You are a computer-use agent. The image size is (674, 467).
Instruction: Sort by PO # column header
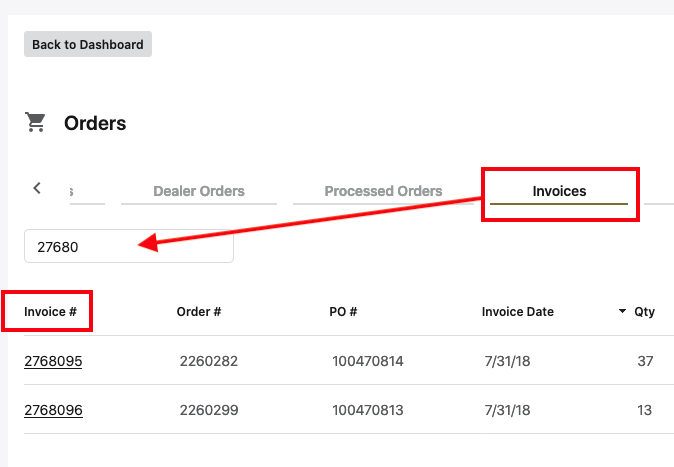pos(343,311)
